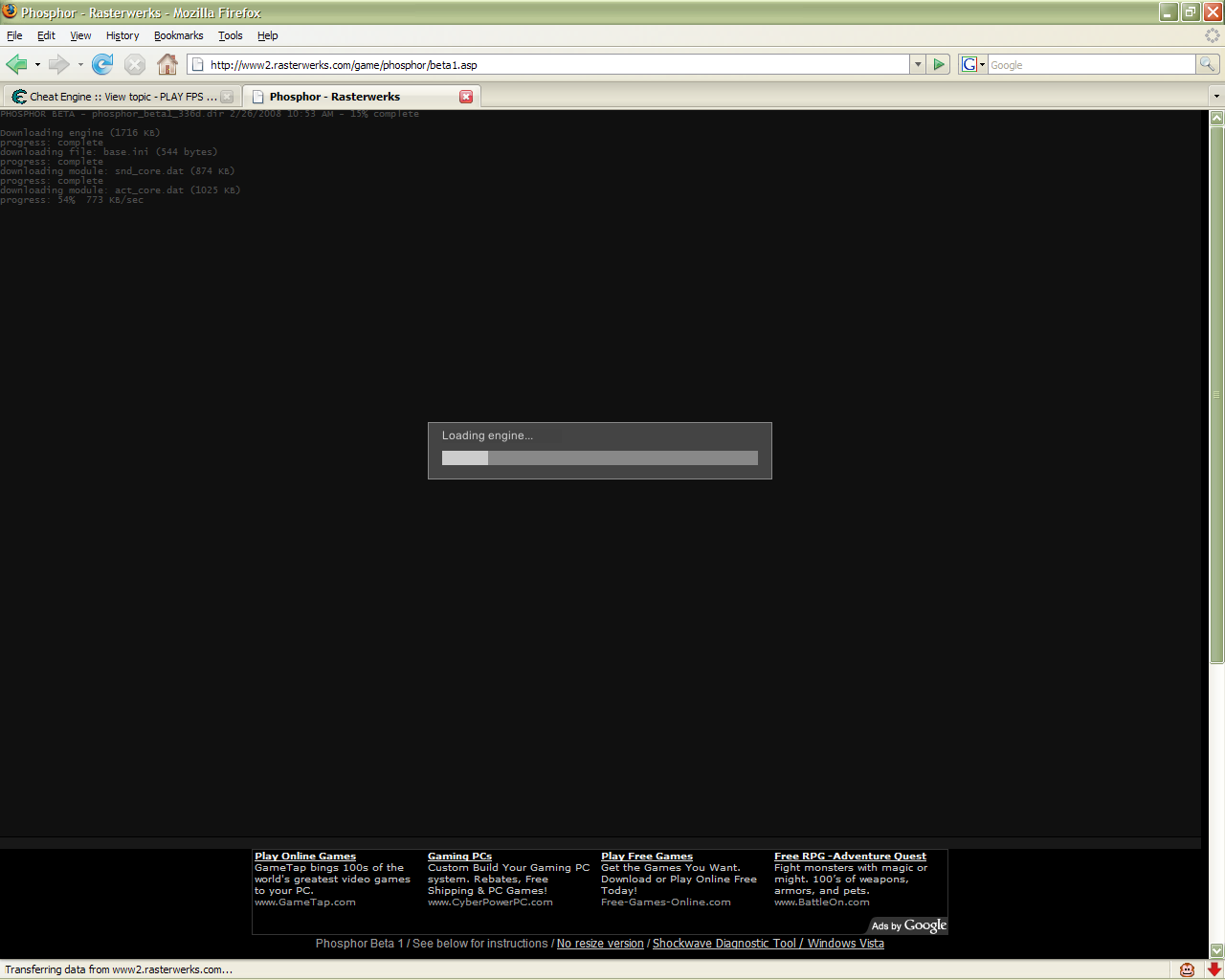
Task: Minimize the Firefox window
Action: tap(1169, 11)
